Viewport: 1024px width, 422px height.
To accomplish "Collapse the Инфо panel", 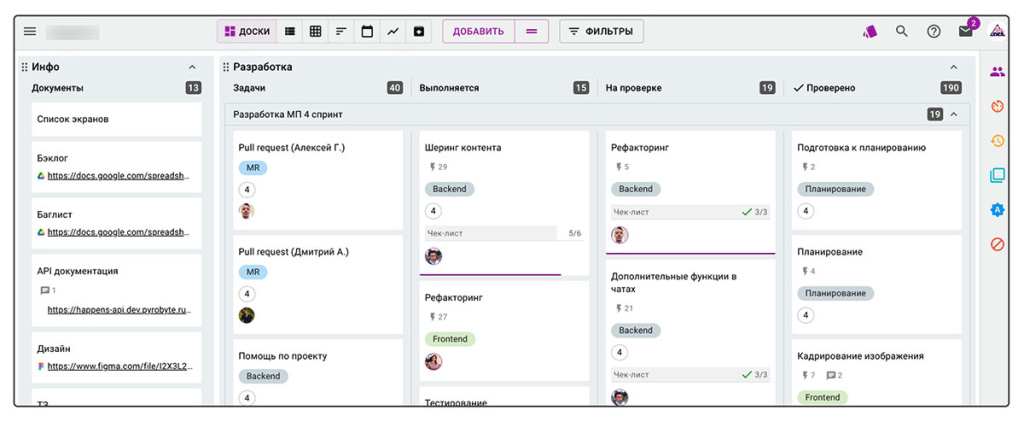I will point(192,67).
